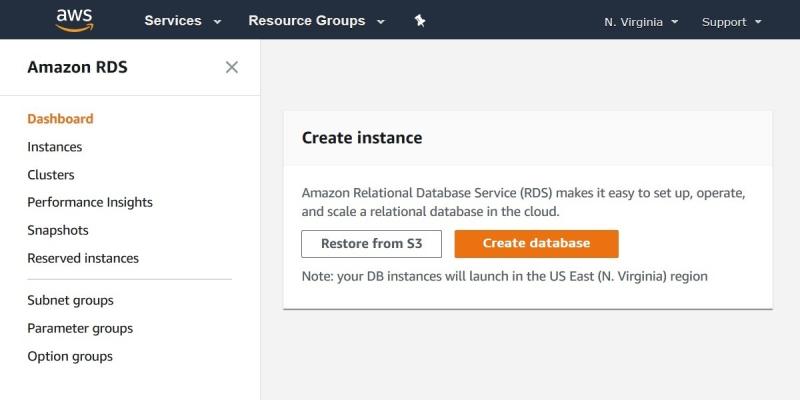Close the Amazon RDS sidebar panel
The image size is (800, 400).
point(232,67)
